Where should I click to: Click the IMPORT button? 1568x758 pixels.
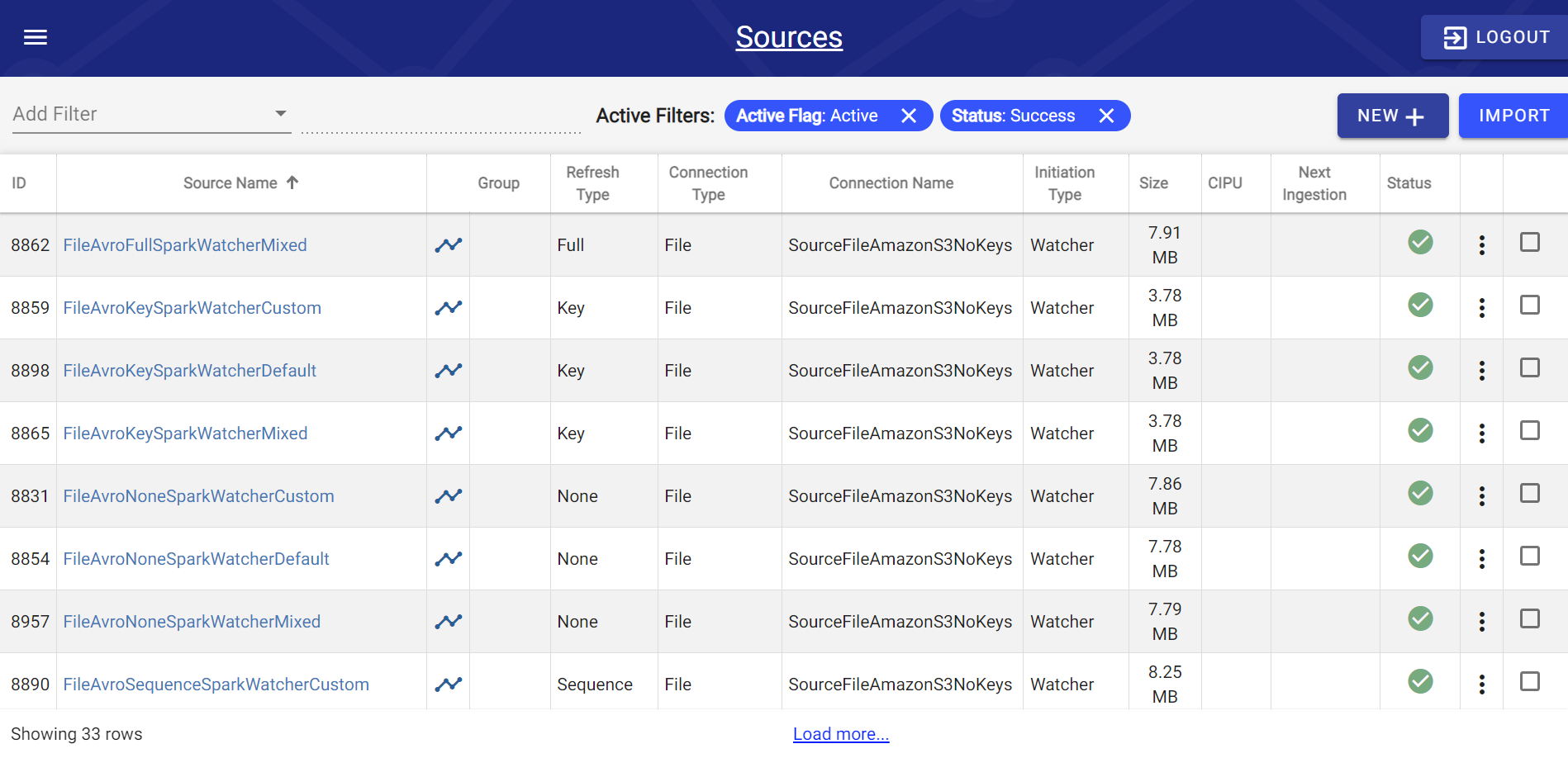[x=1513, y=116]
